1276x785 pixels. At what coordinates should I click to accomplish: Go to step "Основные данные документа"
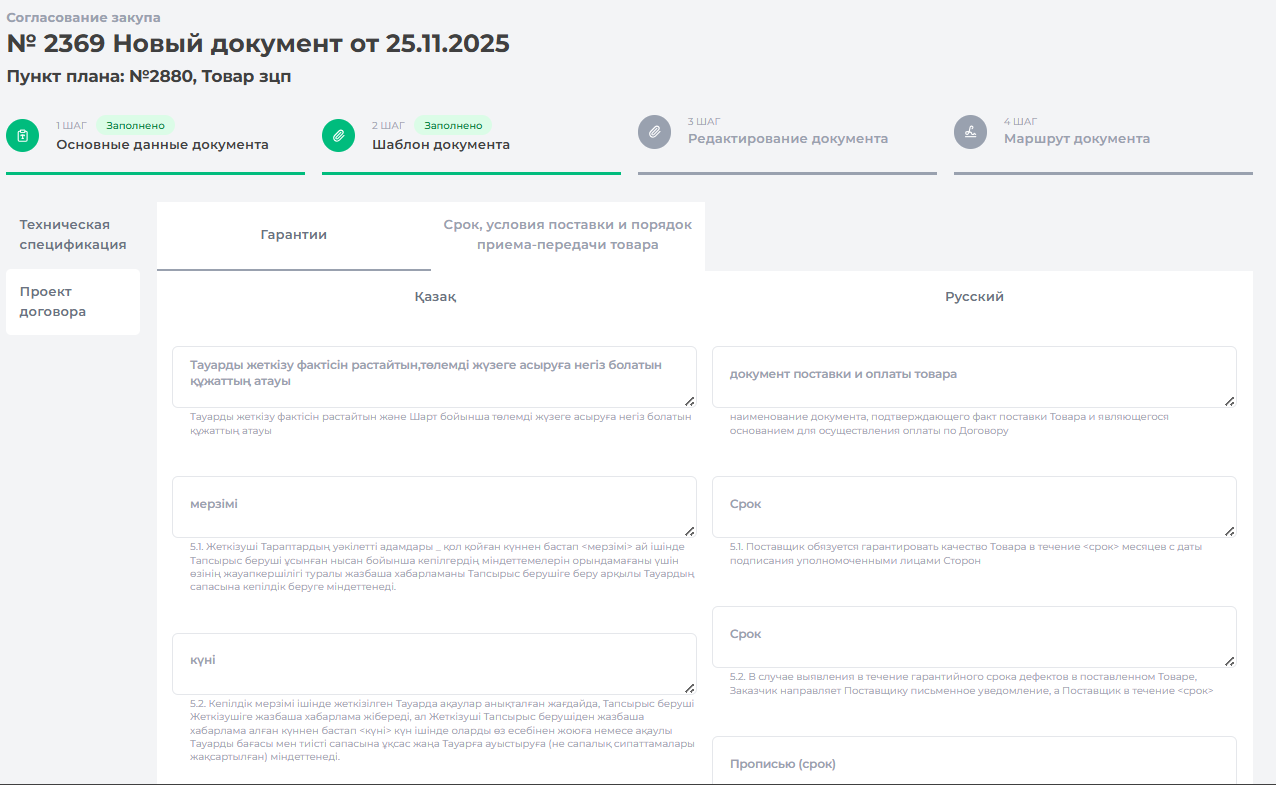pyautogui.click(x=162, y=145)
